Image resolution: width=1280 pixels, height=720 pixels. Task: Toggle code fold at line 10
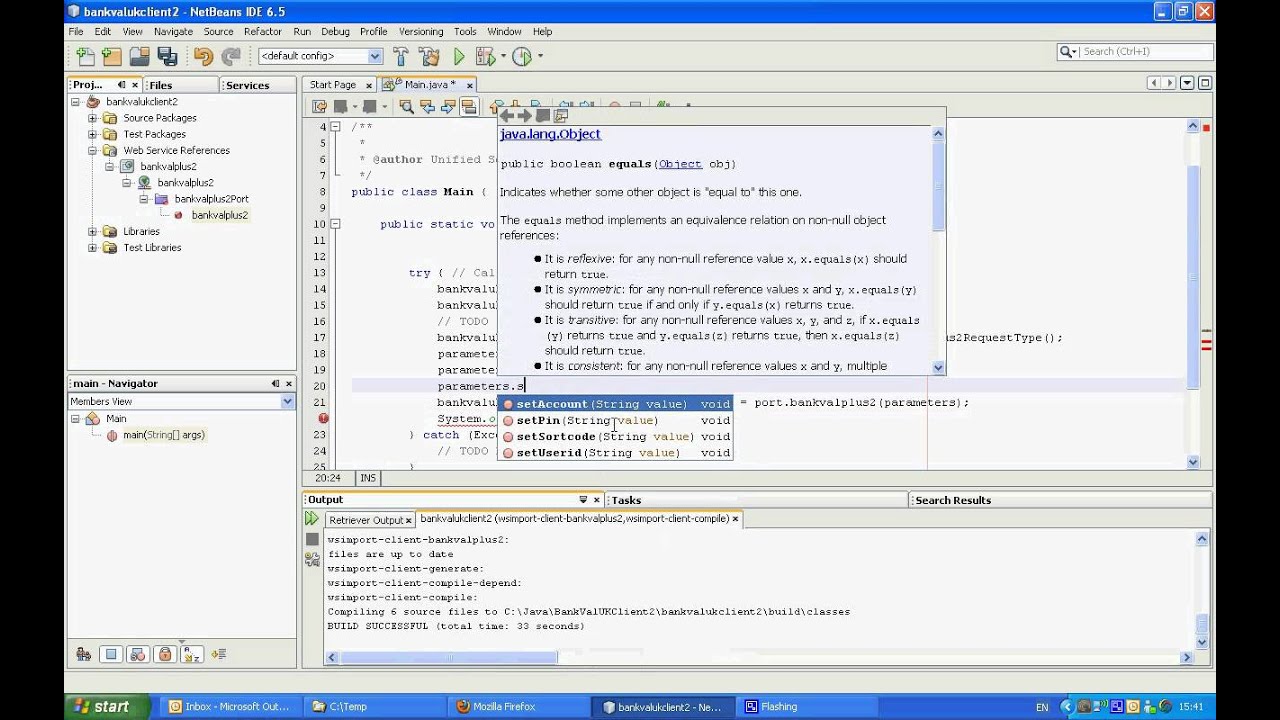[x=335, y=224]
